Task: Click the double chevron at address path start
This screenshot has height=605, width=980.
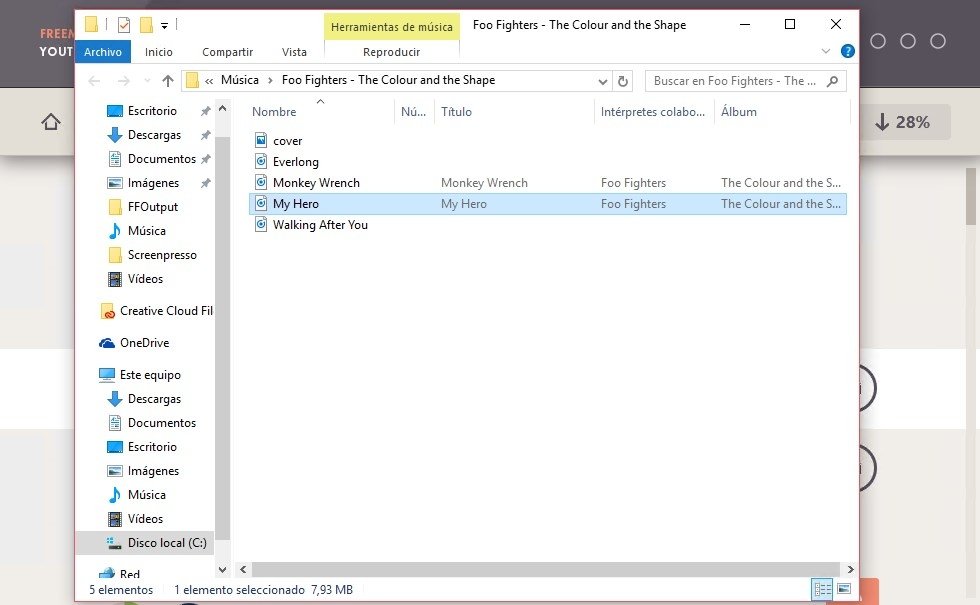Action: coord(209,81)
